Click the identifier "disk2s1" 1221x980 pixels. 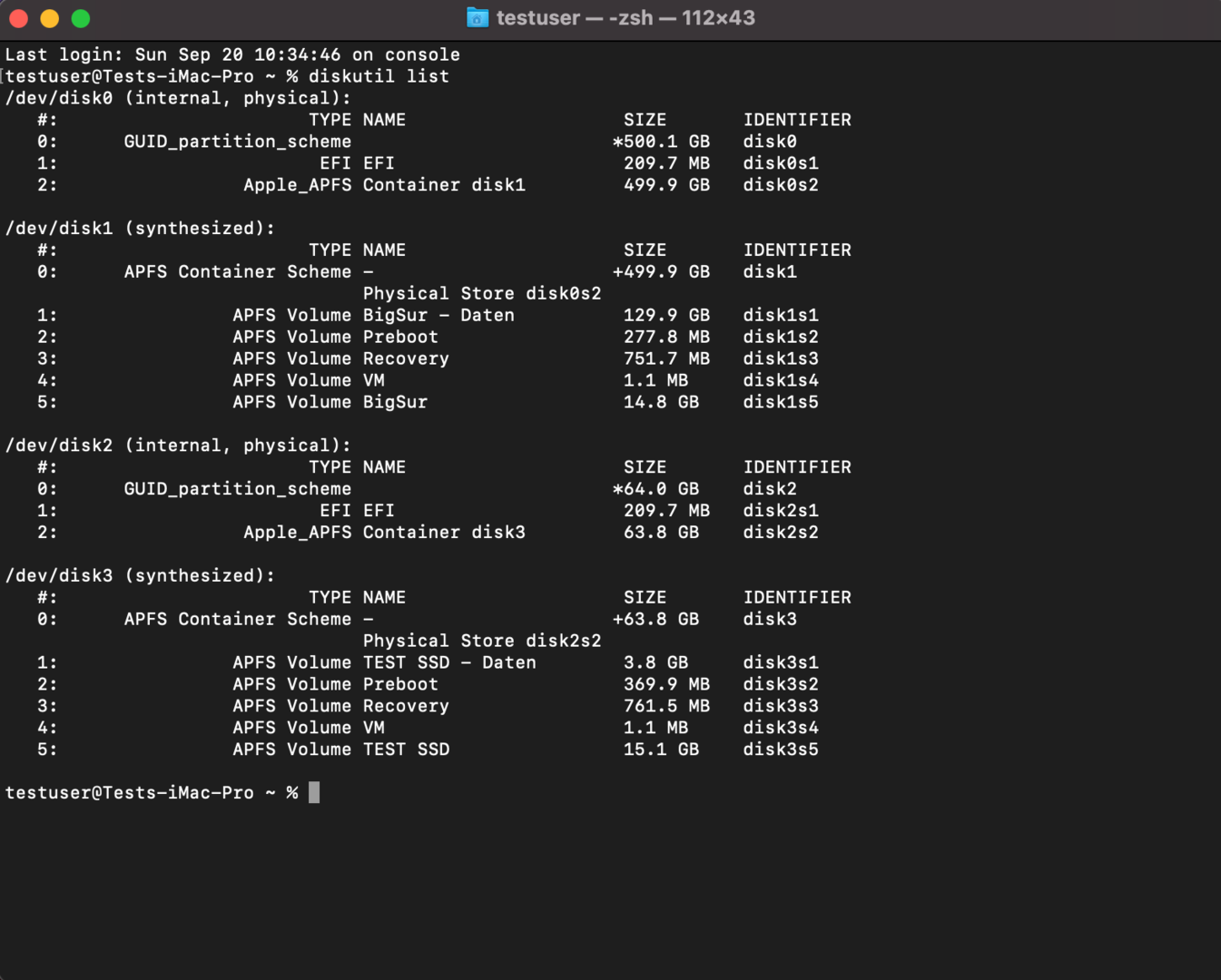coord(781,511)
